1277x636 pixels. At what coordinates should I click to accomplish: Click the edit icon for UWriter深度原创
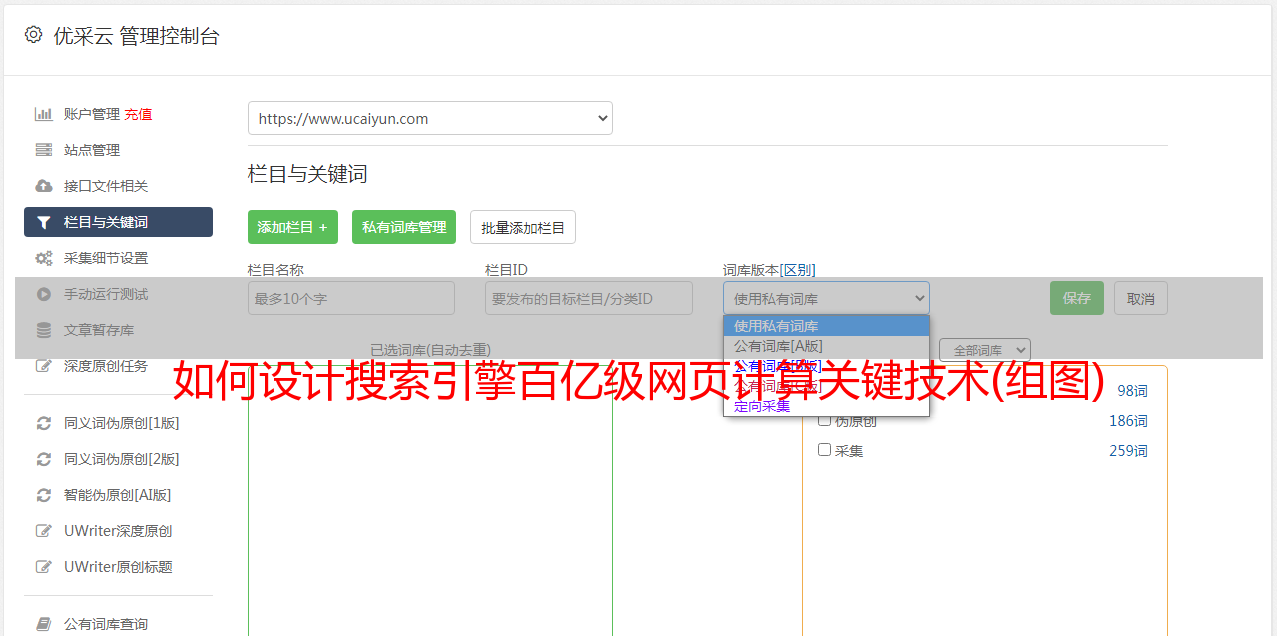(43, 531)
